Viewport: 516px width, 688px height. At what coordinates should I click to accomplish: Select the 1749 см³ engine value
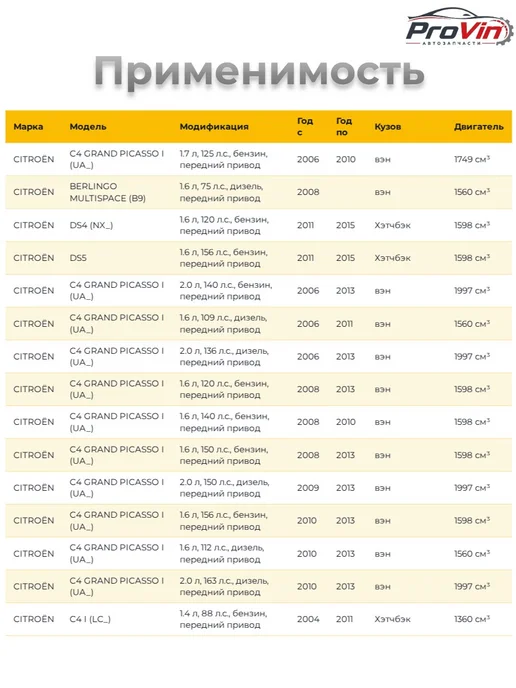pyautogui.click(x=472, y=159)
